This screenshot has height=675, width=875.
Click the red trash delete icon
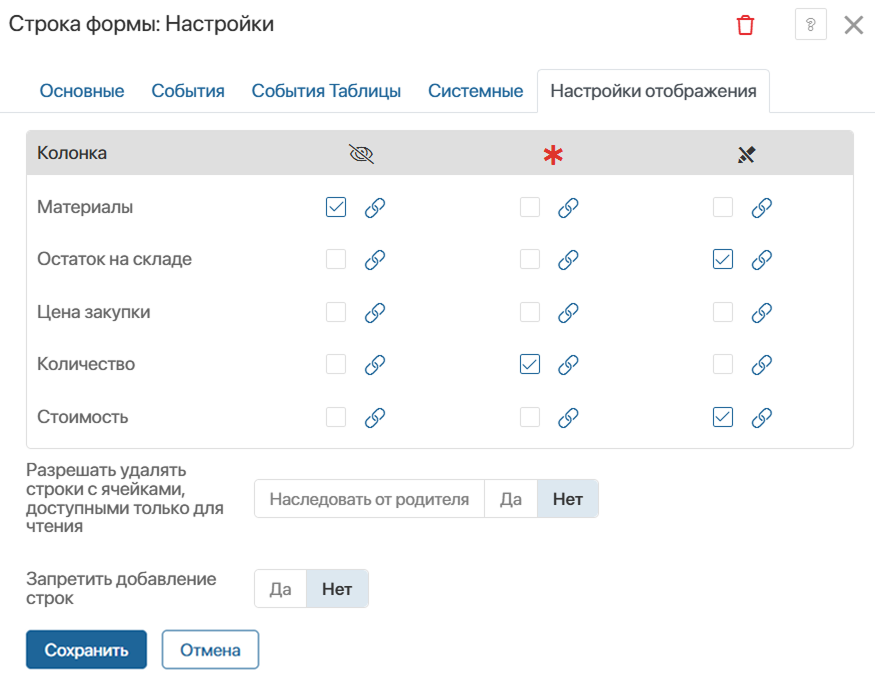(746, 25)
